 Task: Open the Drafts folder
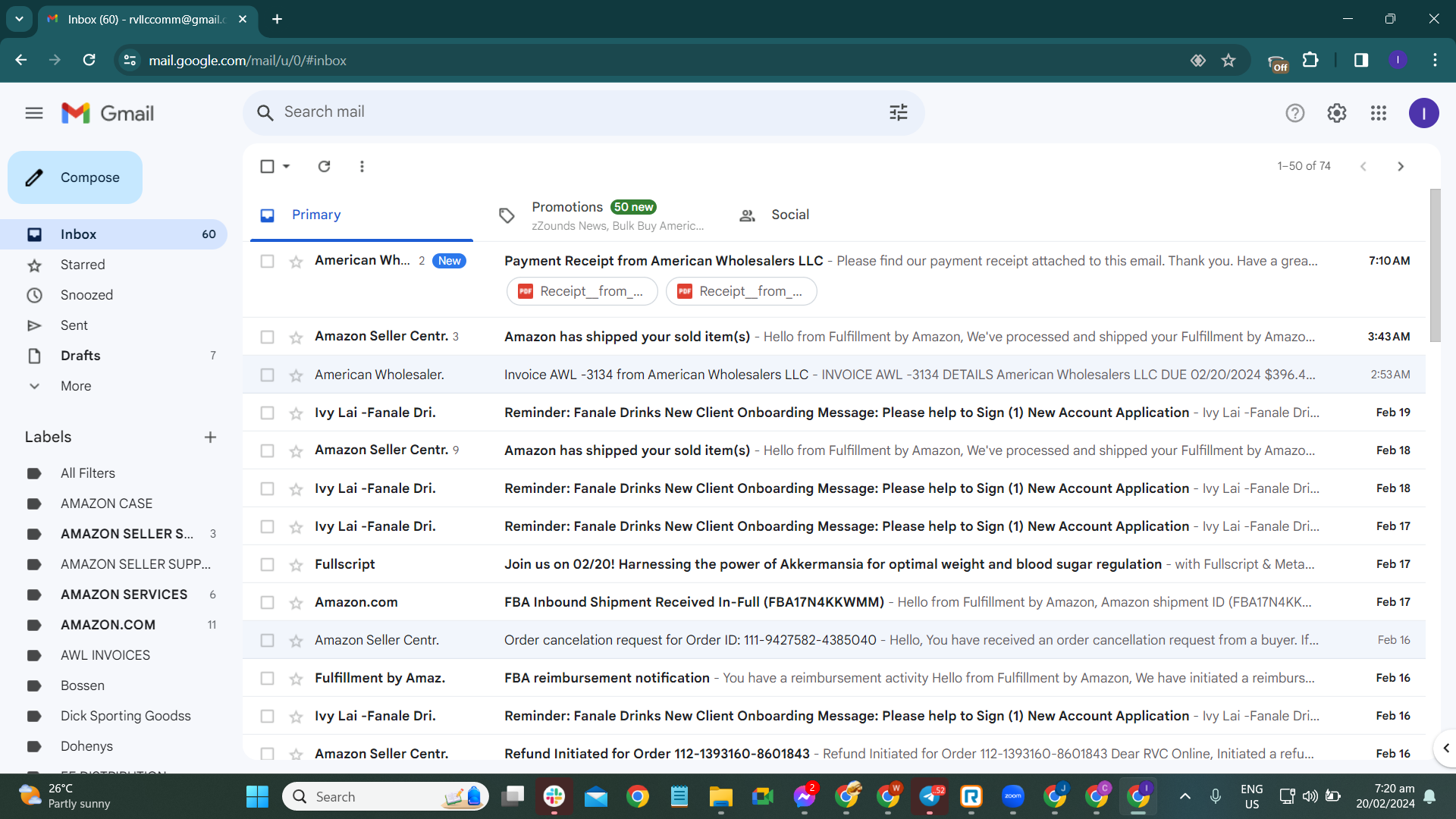click(114, 356)
